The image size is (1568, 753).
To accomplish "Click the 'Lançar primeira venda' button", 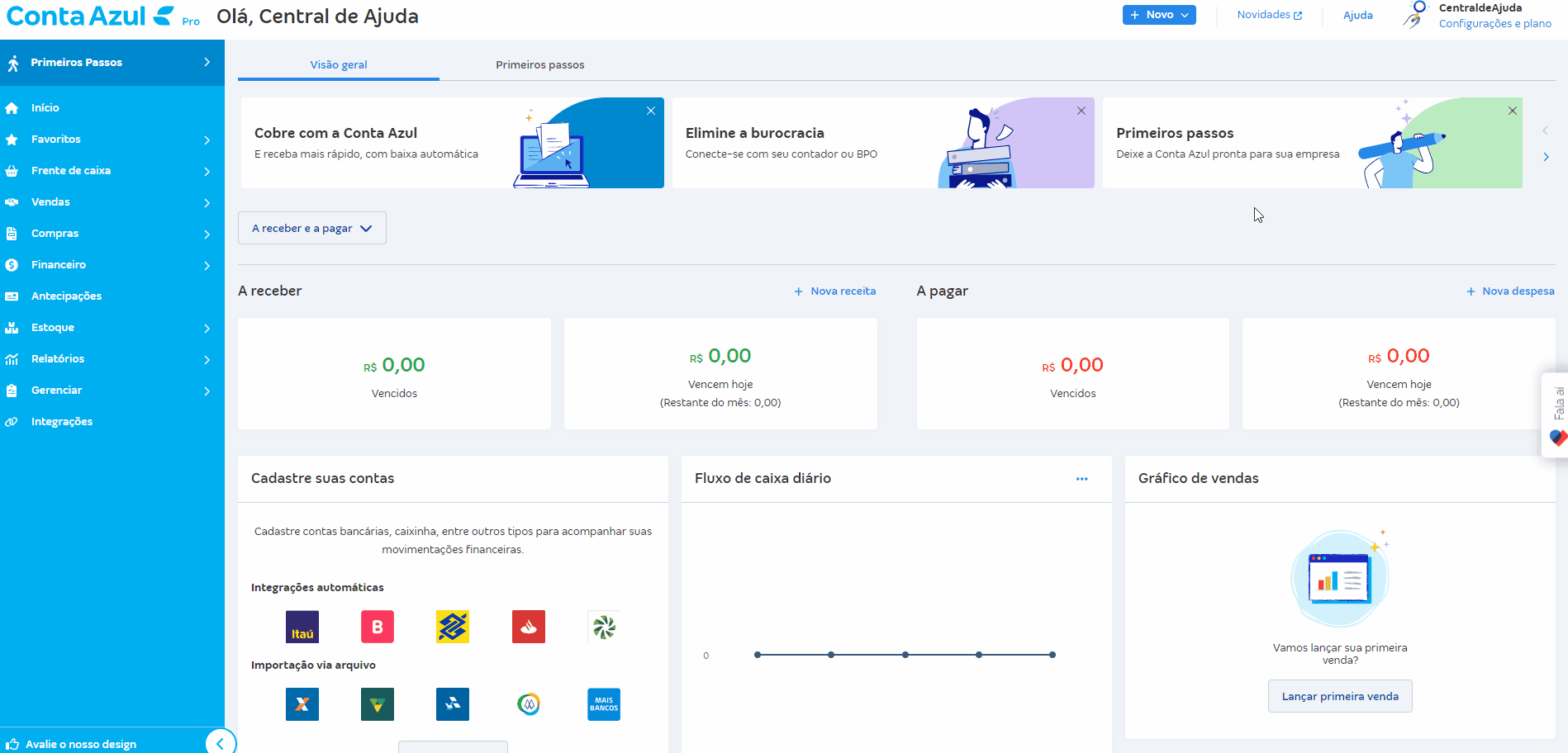I will click(1339, 696).
